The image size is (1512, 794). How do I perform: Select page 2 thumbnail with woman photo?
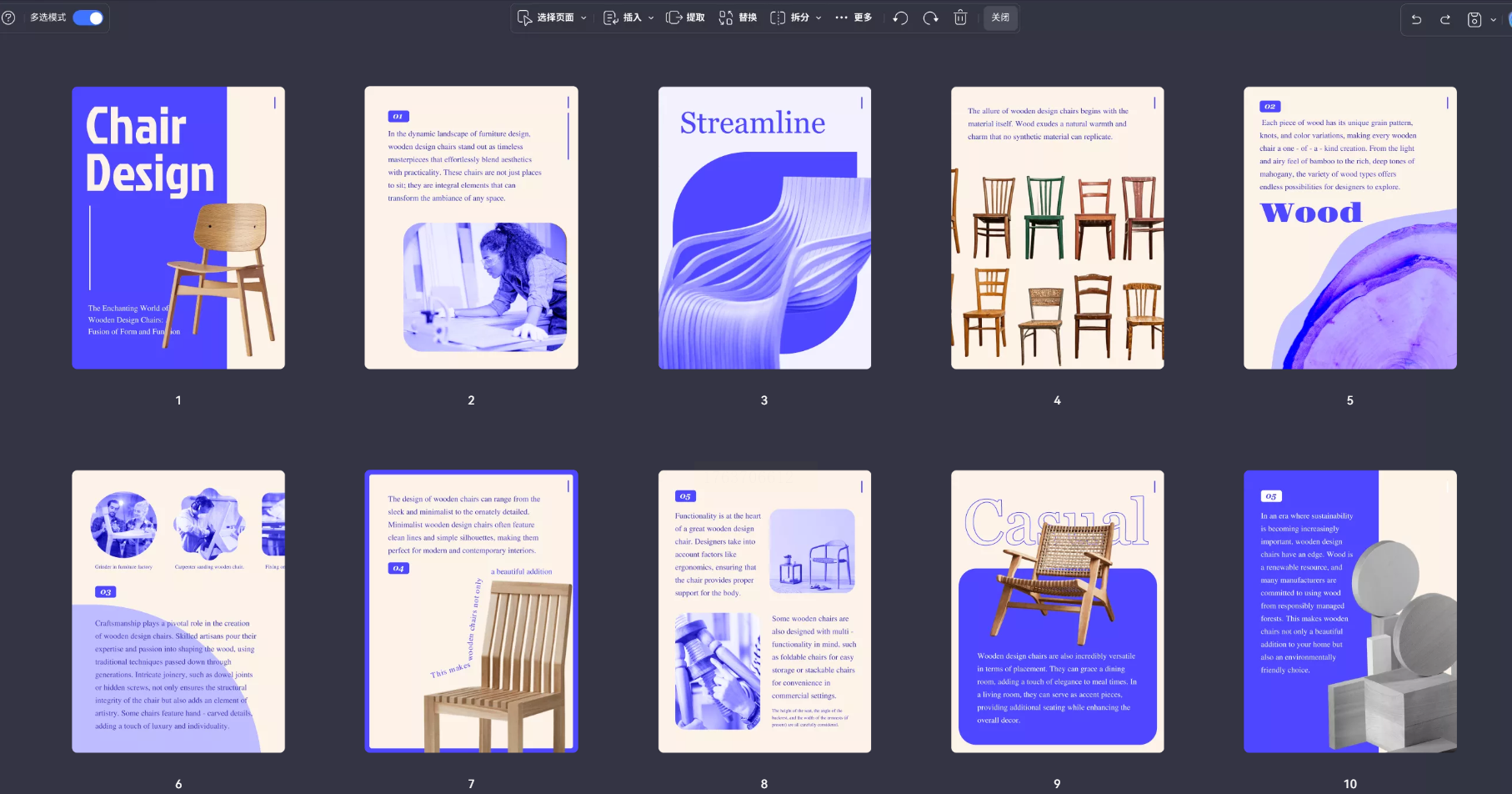coord(471,228)
